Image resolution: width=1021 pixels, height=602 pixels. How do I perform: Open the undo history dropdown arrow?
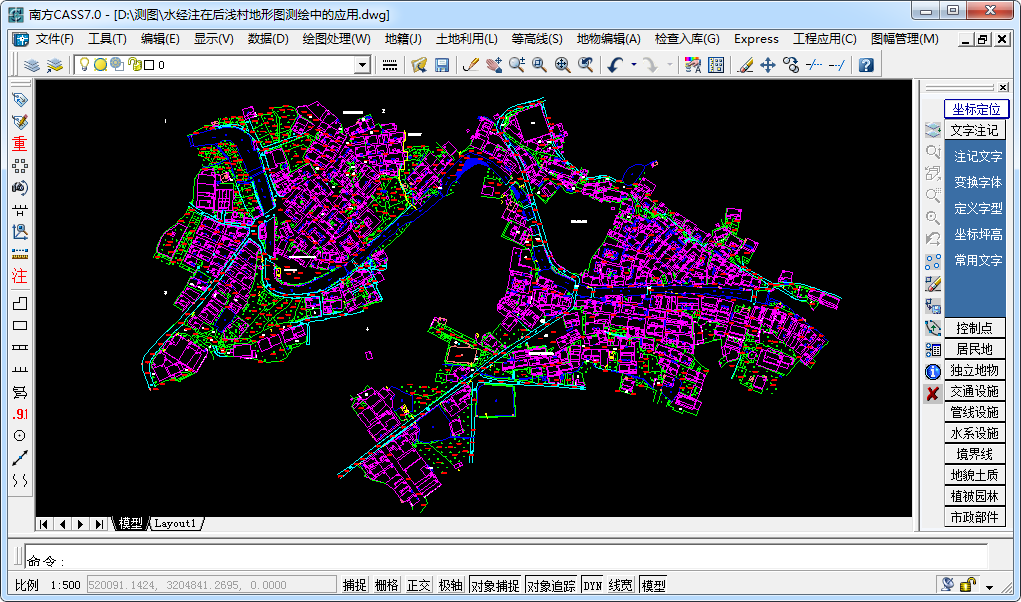click(x=634, y=65)
